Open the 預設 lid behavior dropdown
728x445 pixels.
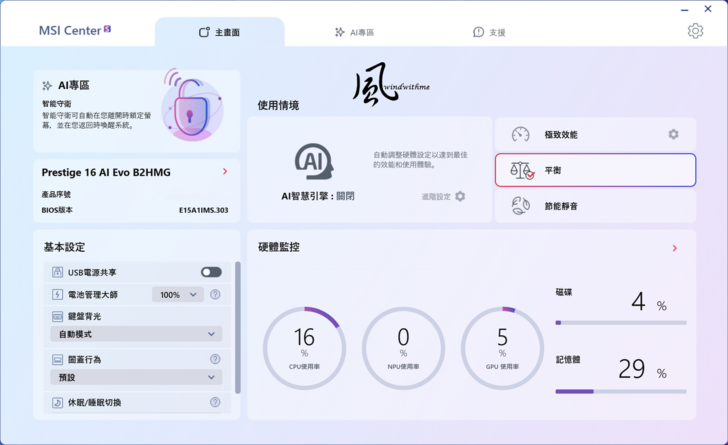(136, 377)
